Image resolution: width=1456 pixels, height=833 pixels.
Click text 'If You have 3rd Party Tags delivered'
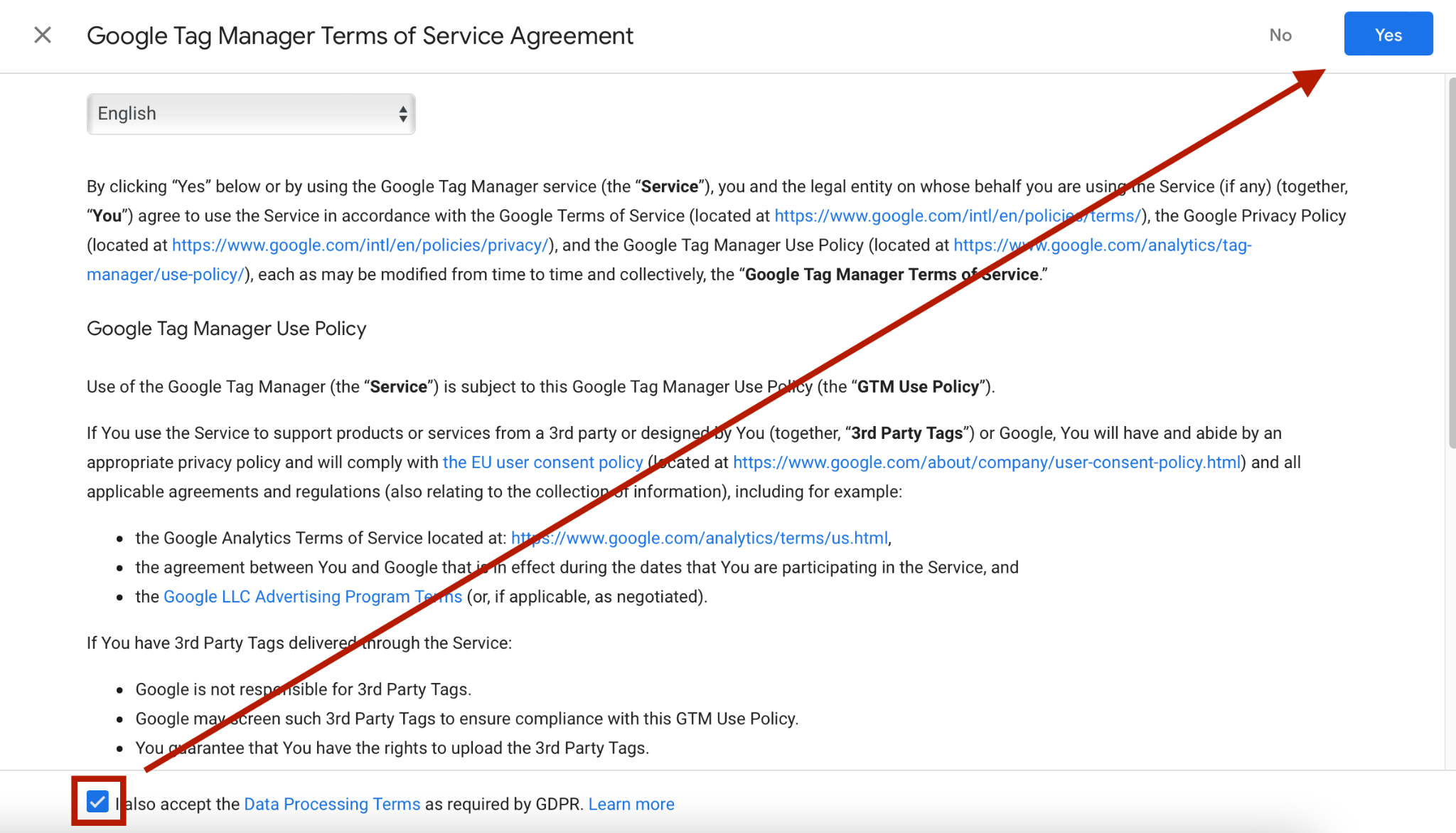[x=299, y=643]
